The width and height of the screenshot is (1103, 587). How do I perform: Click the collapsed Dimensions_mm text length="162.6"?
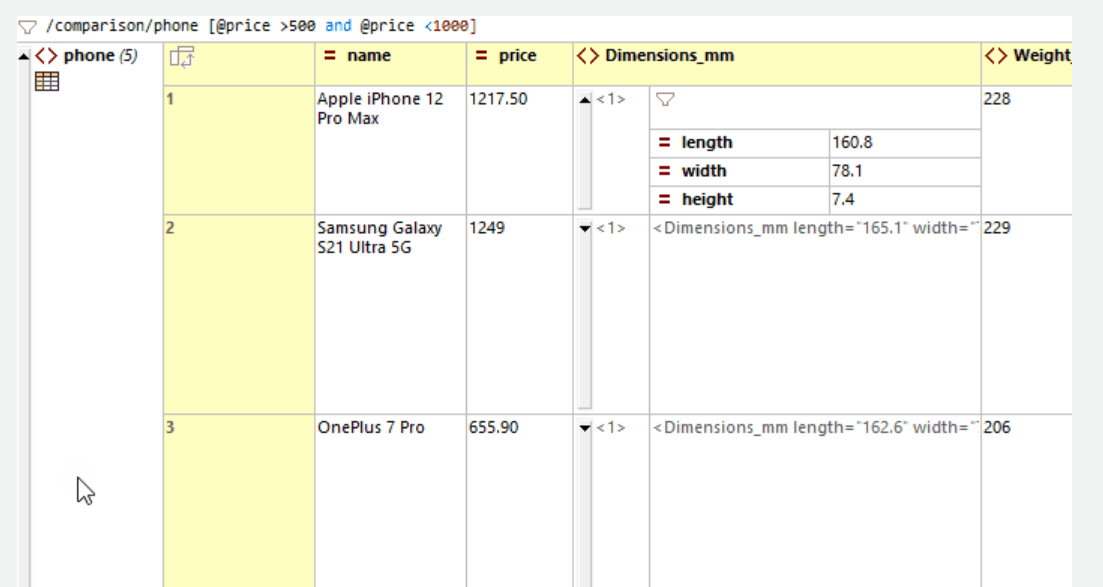click(x=815, y=427)
